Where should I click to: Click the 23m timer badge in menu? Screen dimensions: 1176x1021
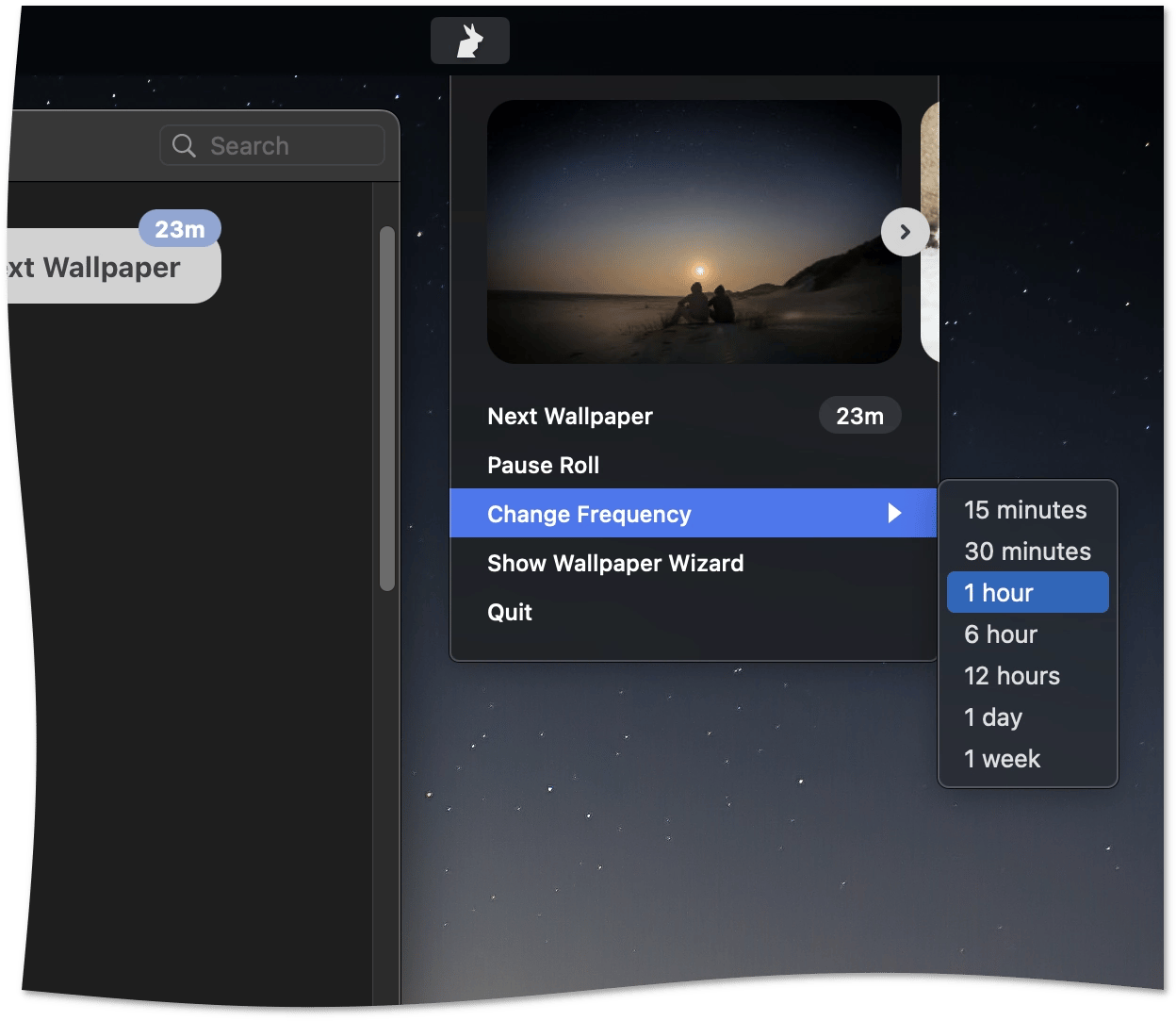859,416
